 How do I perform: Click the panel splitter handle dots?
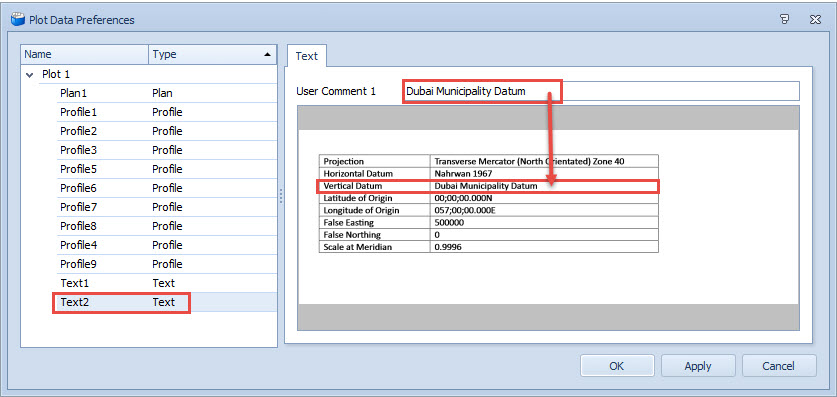point(281,195)
